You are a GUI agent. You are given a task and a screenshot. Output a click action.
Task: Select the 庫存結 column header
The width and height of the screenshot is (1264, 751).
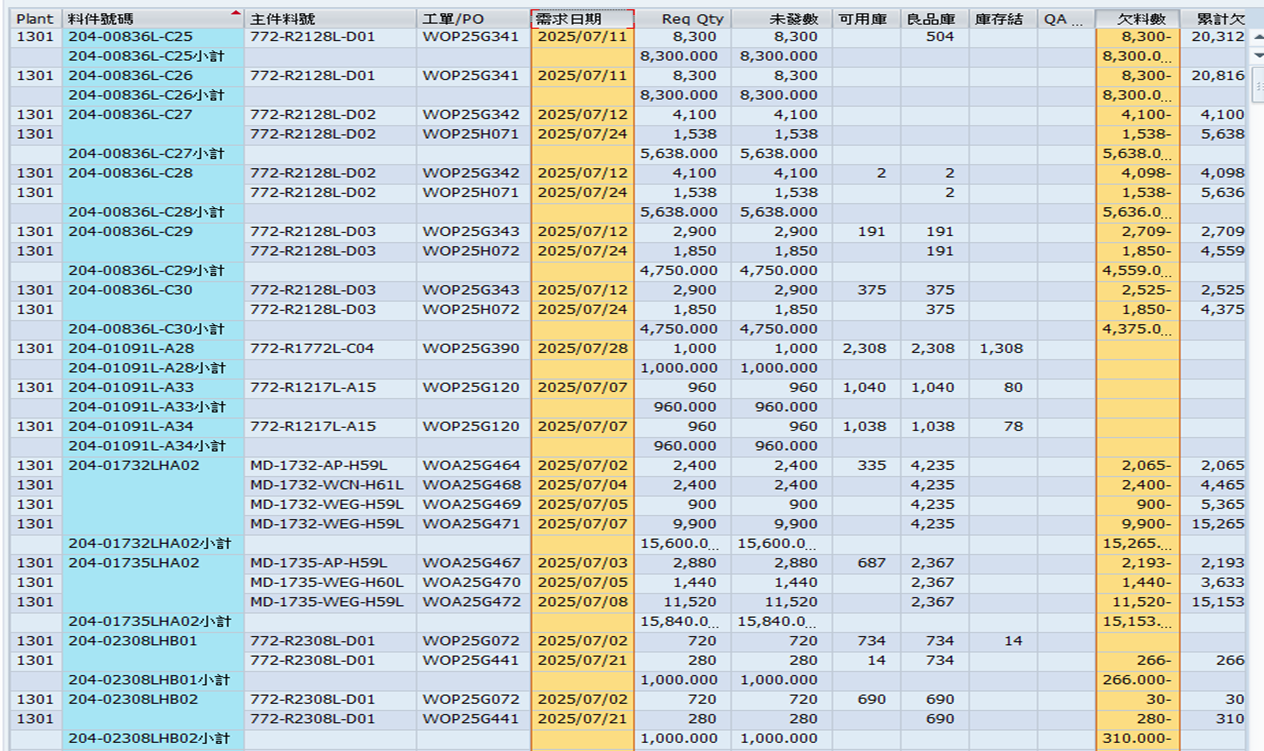[1002, 19]
